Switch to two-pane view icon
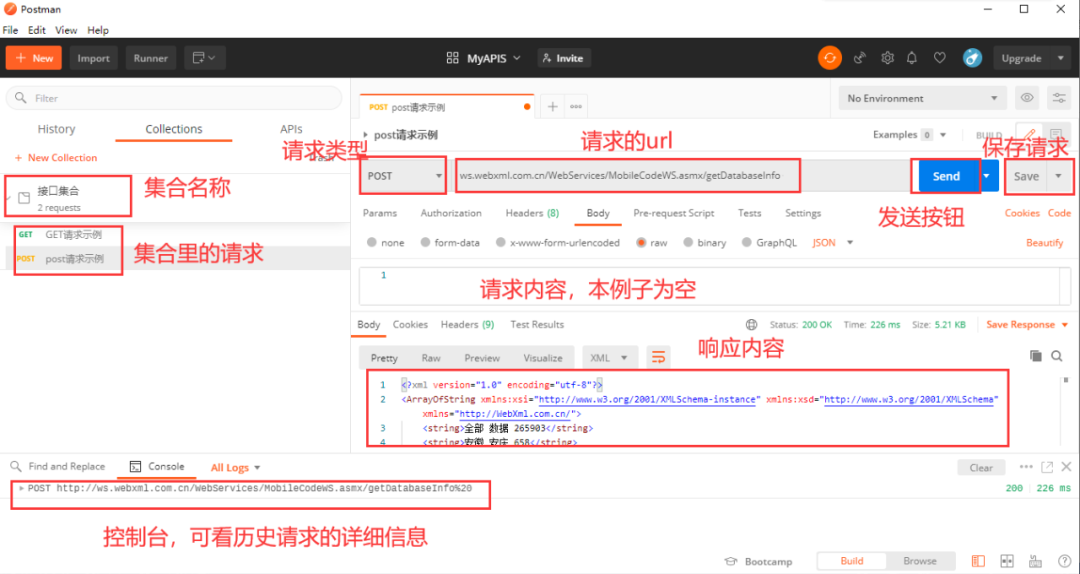Screen dimensions: 1080x574 (1007, 561)
